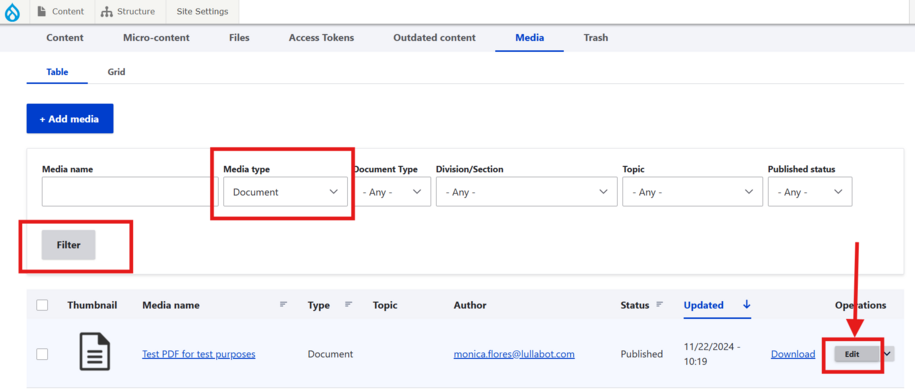
Task: Click the Type column sort icon
Action: click(x=349, y=304)
